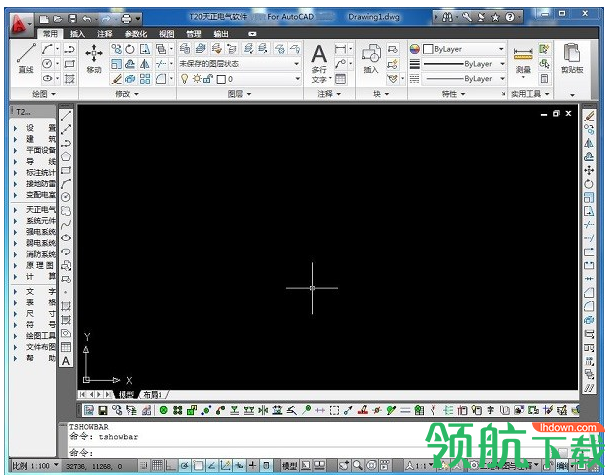The width and height of the screenshot is (605, 475).
Task: Click the Plot printer icon
Action: pos(127,18)
